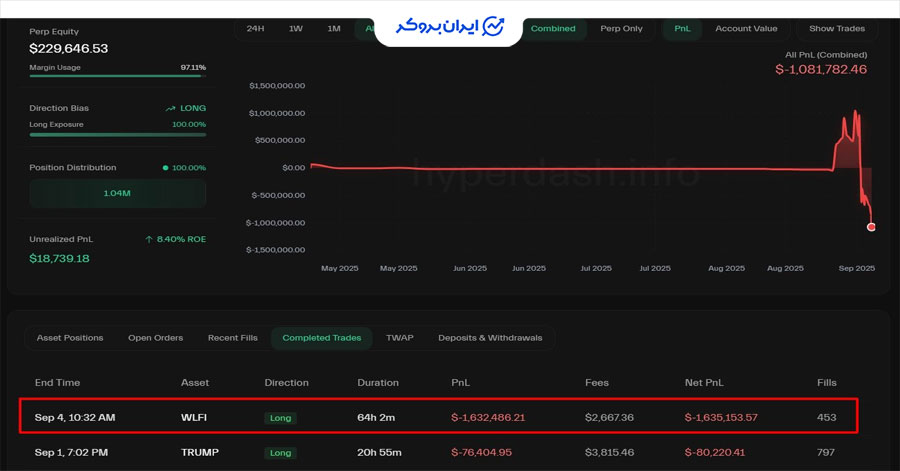The image size is (900, 471).
Task: Click the red endpoint dot on chart
Action: pyautogui.click(x=871, y=227)
